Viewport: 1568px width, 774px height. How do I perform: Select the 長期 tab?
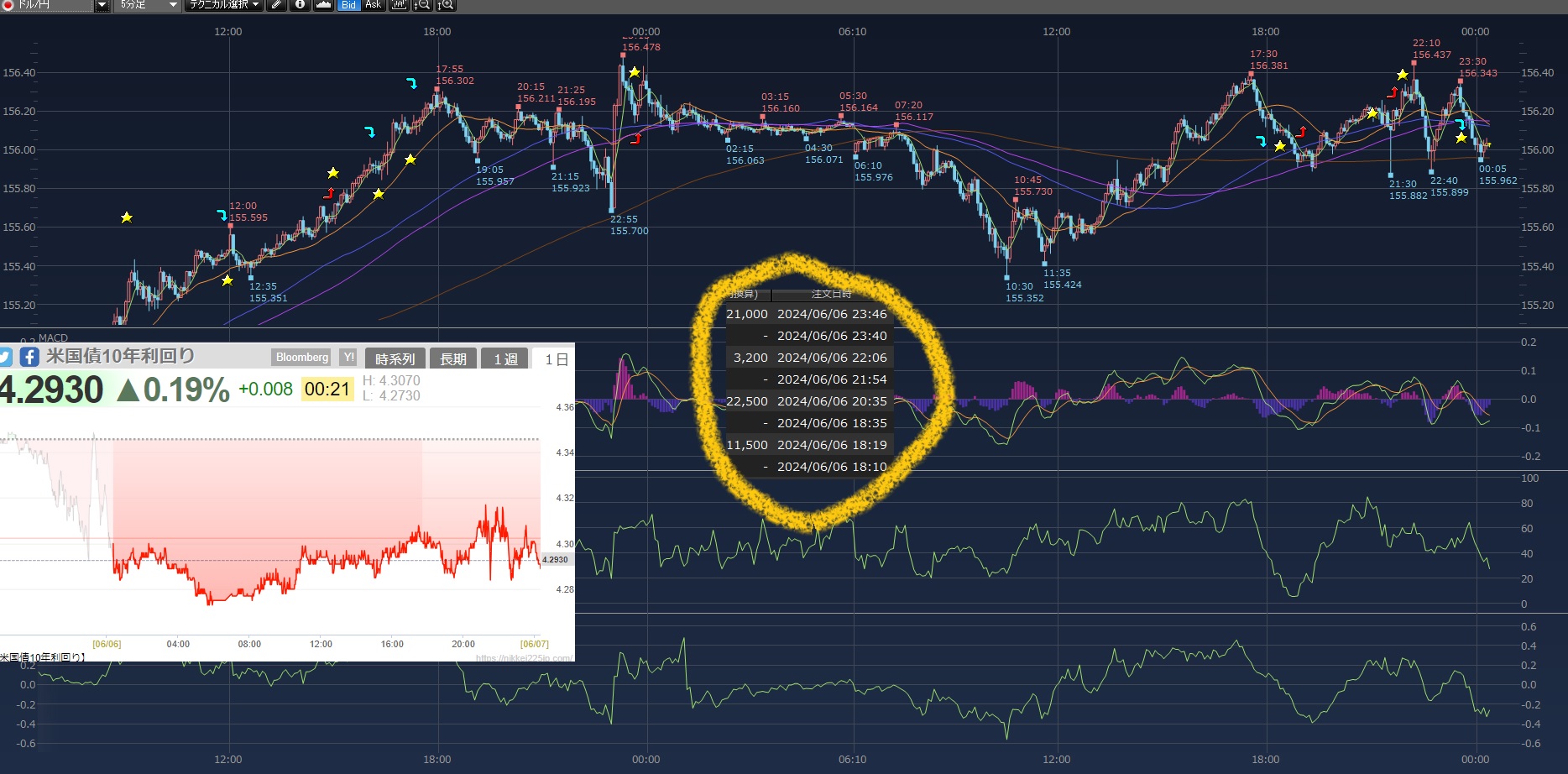tap(453, 359)
